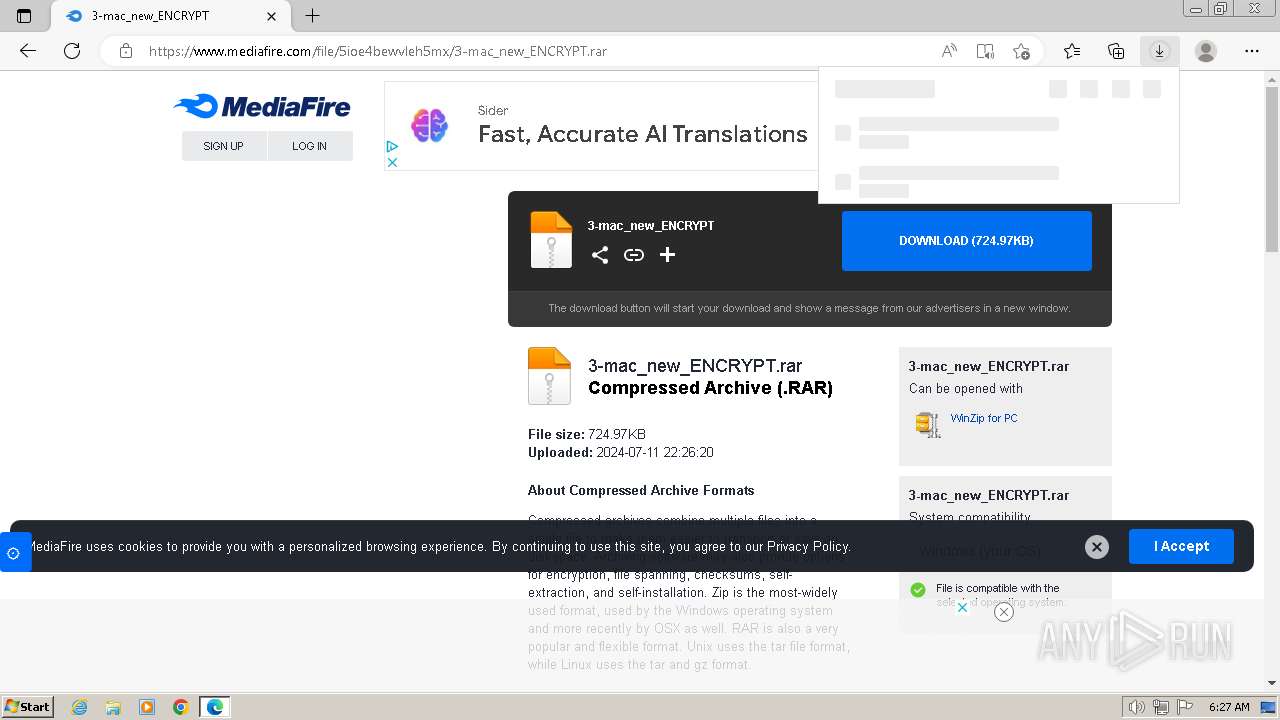Switch to Edge taskbar button

coord(215,707)
